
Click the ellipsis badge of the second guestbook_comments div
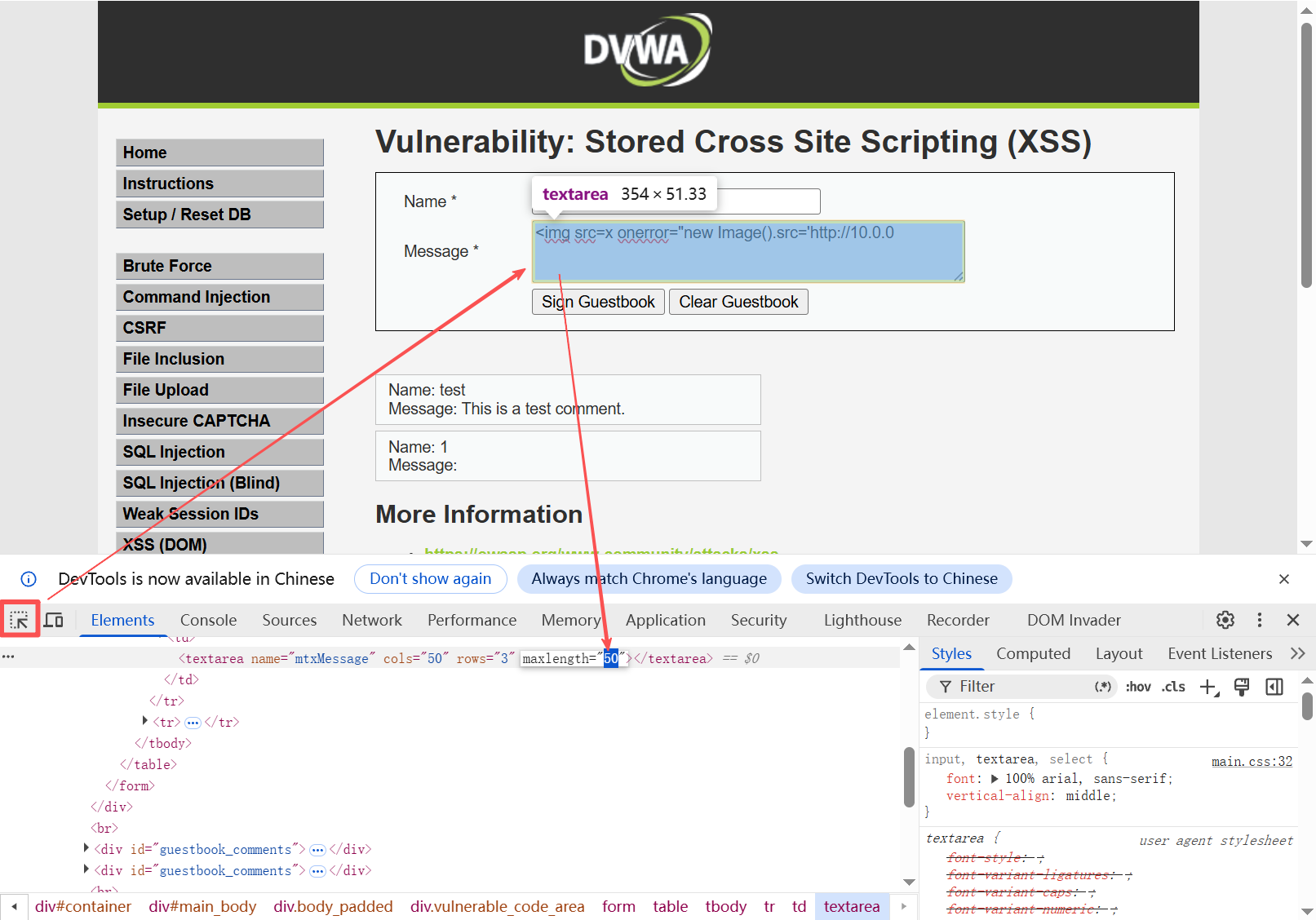point(318,871)
